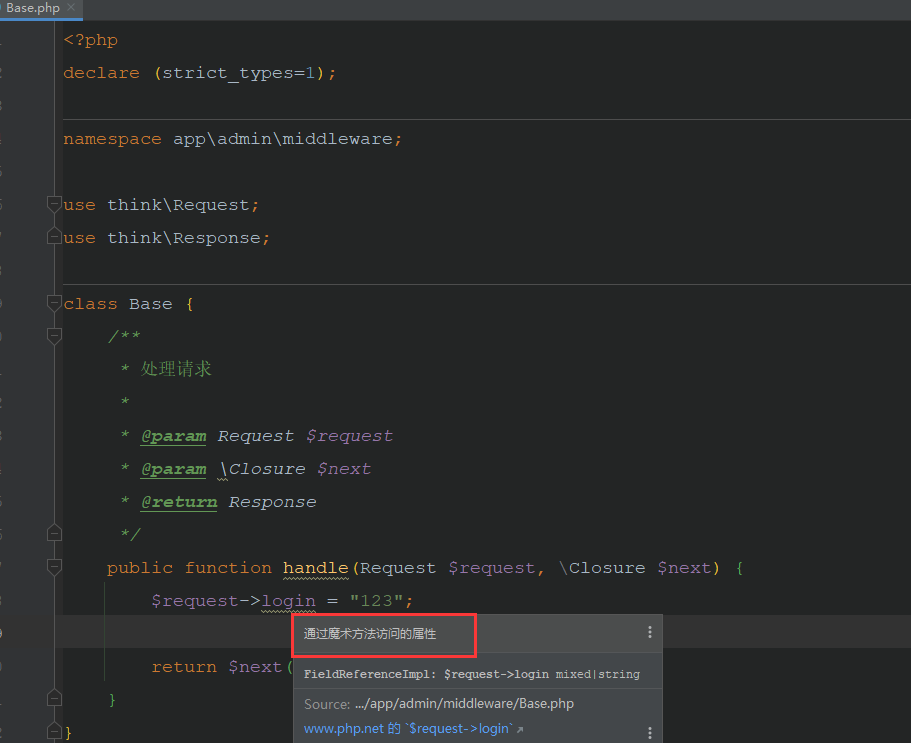Collapse the use think\Request import block
911x743 pixels.
(54, 204)
